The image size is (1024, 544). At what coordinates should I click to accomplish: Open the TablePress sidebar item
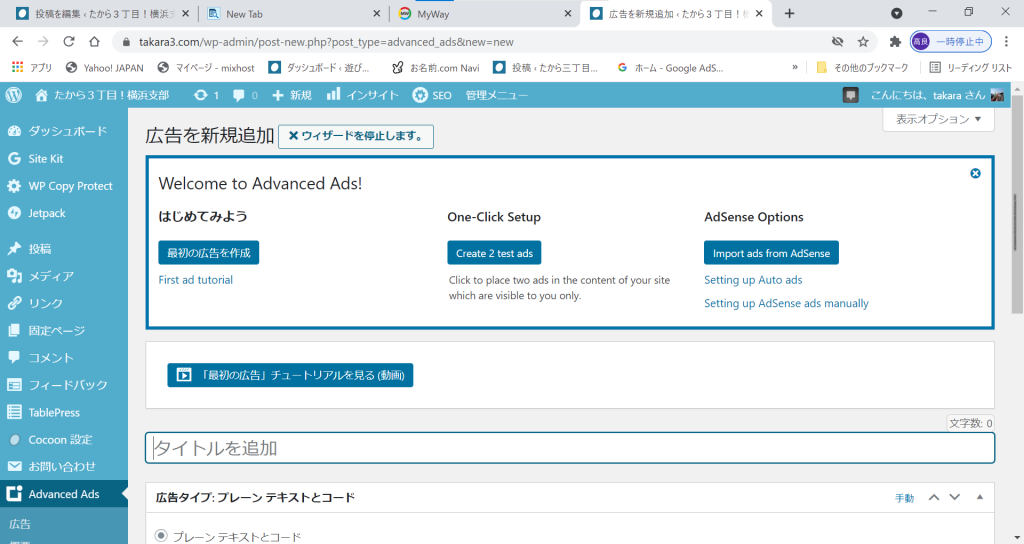tap(54, 412)
